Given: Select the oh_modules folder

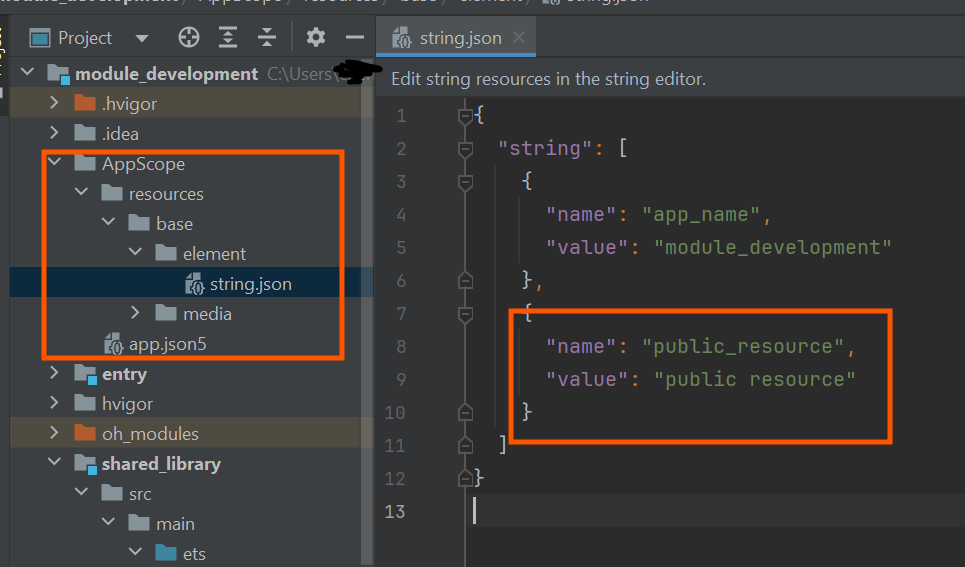Looking at the screenshot, I should [150, 434].
